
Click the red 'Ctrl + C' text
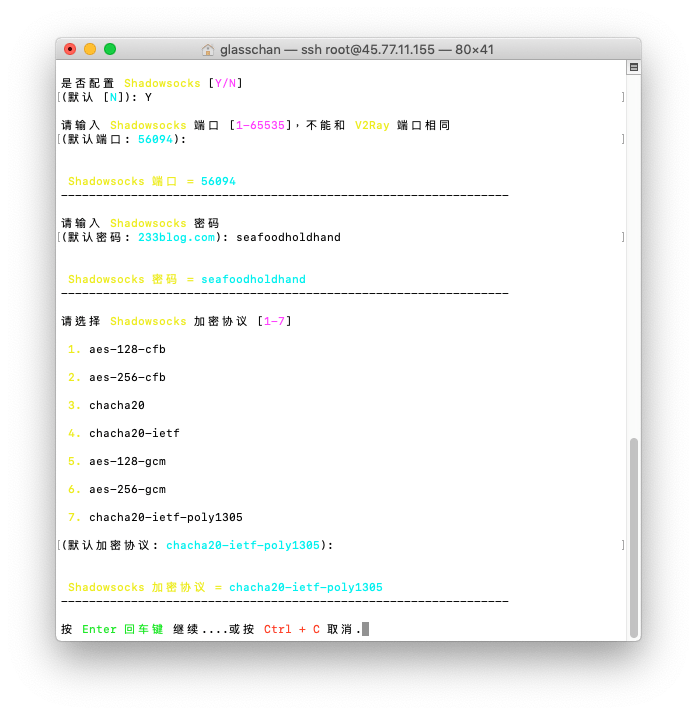coord(292,629)
